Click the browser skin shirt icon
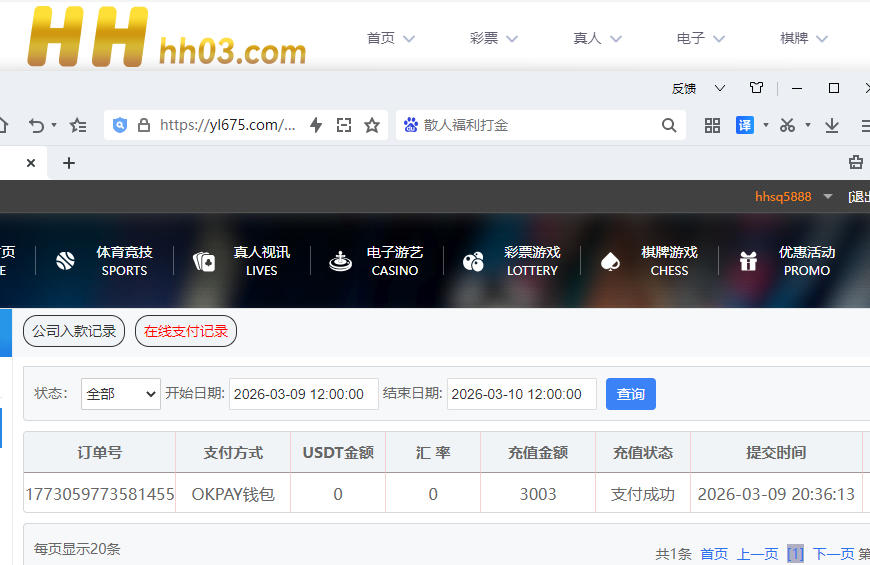Screen dimensions: 870x565 click(x=756, y=88)
